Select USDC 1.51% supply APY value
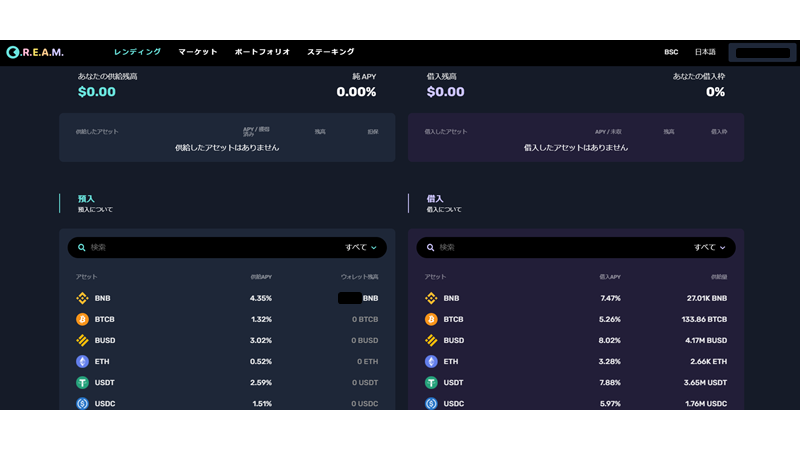Screen dimensions: 800x450 262,404
